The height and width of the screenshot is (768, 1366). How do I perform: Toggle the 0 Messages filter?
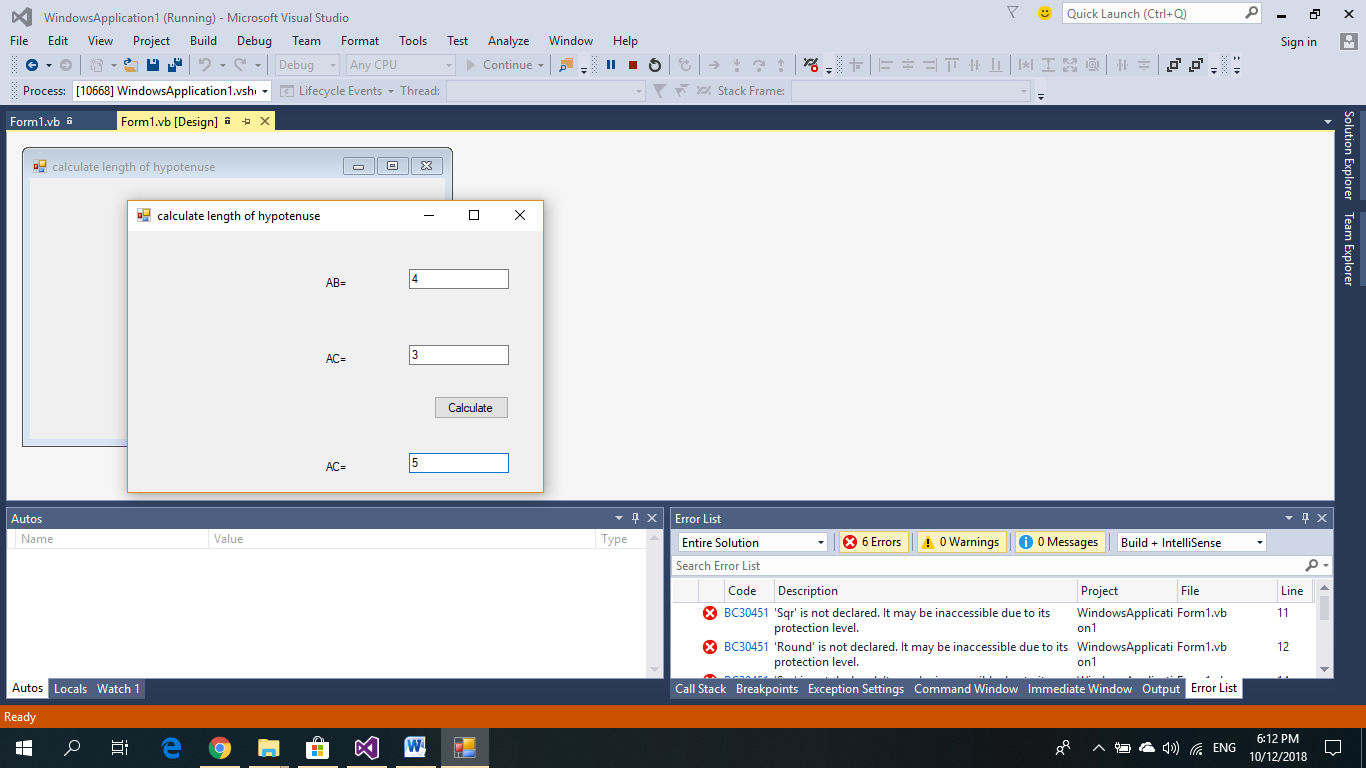(x=1060, y=542)
